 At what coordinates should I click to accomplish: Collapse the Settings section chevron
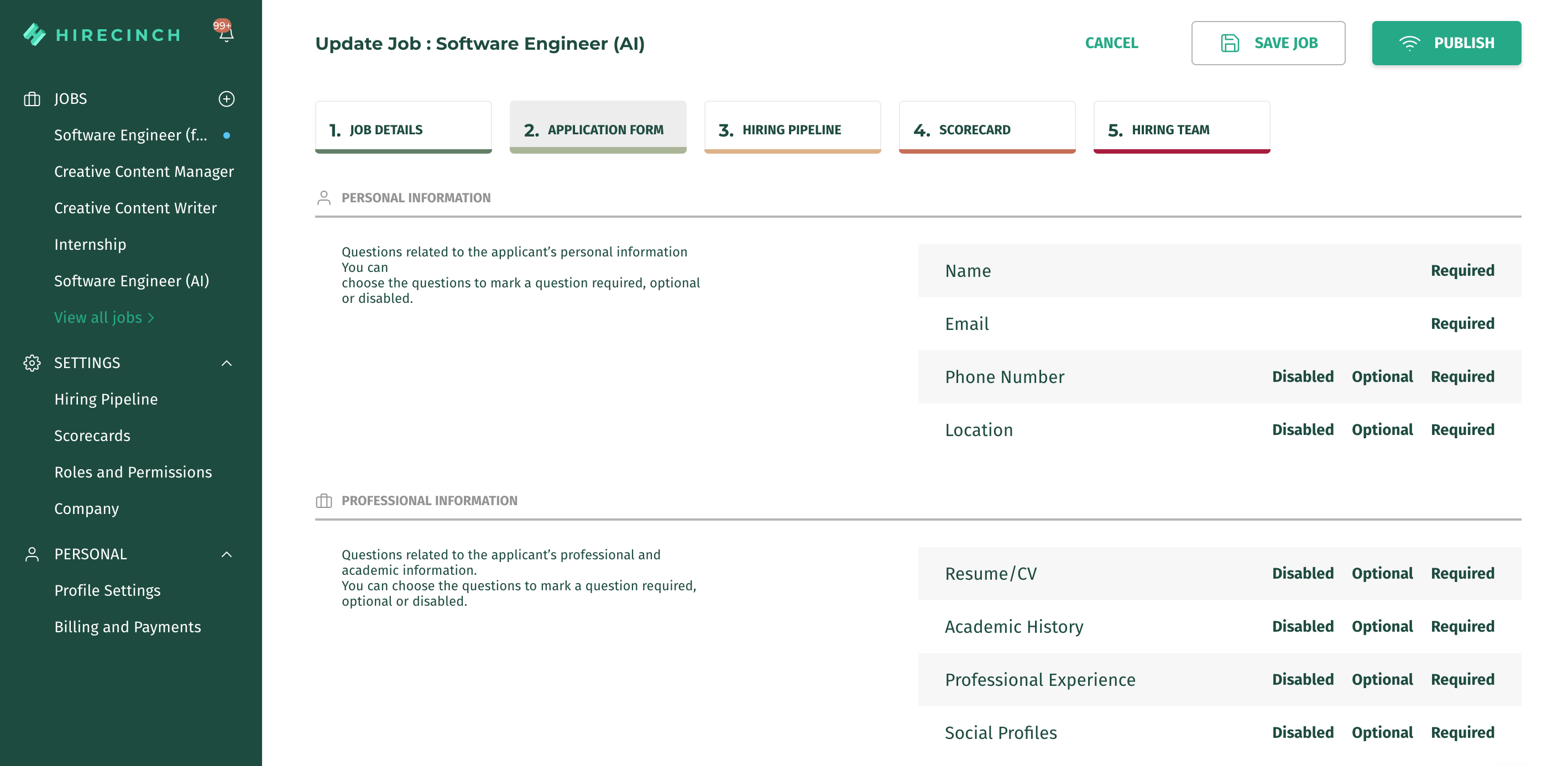click(227, 363)
